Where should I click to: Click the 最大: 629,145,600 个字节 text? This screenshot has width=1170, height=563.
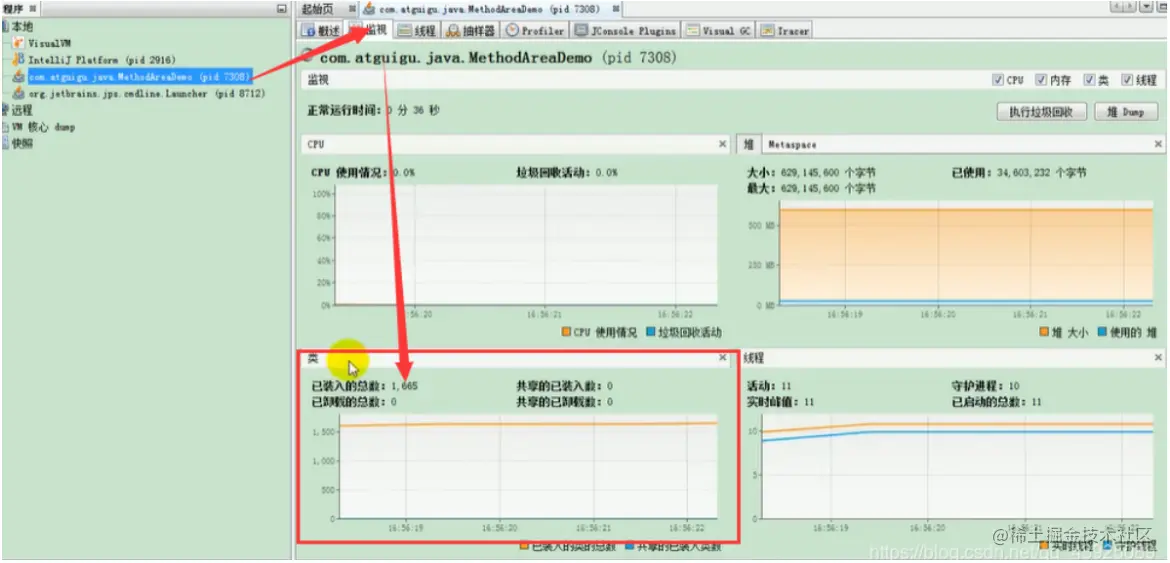[811, 188]
